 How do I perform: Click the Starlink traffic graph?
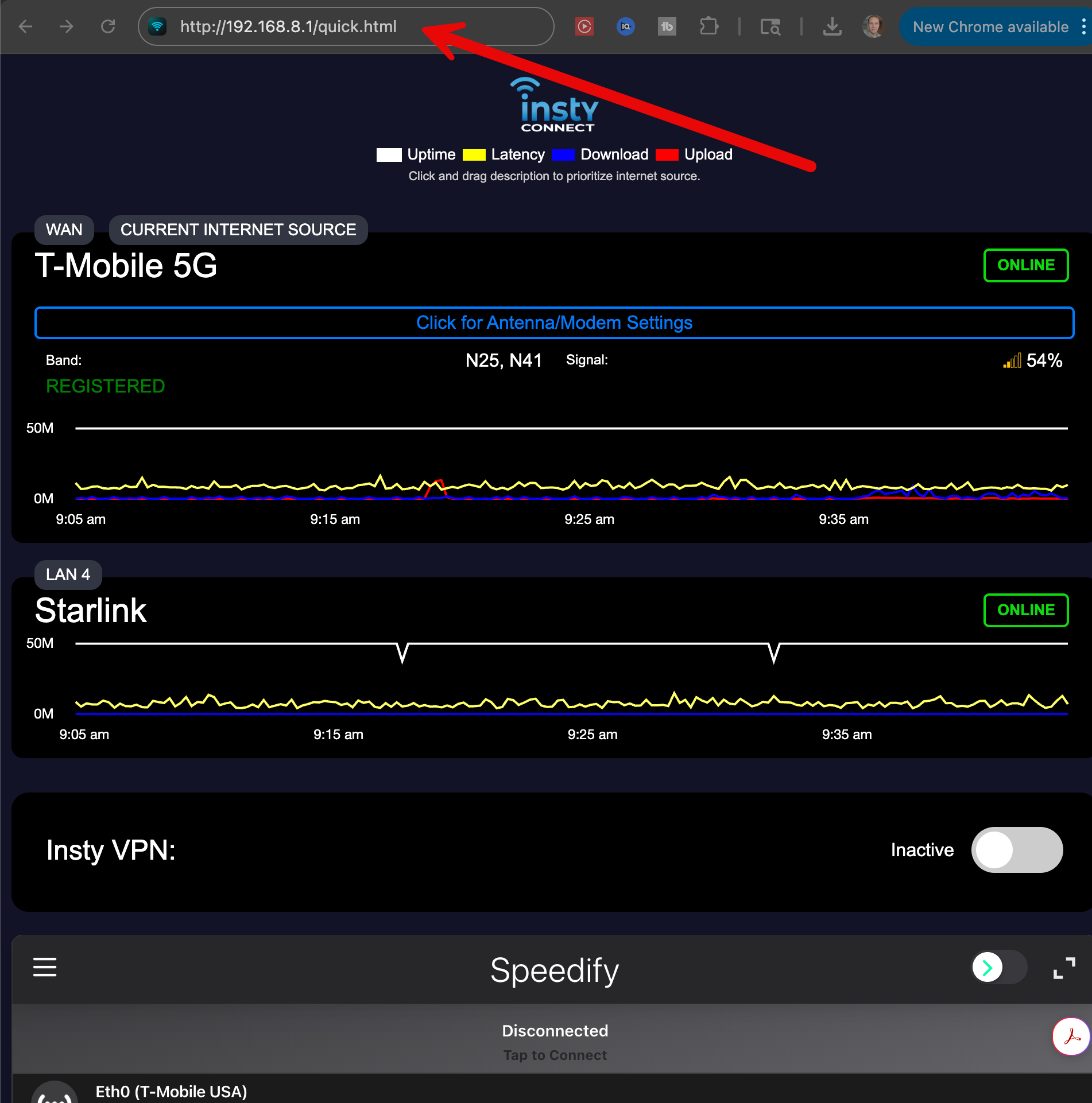pyautogui.click(x=571, y=679)
